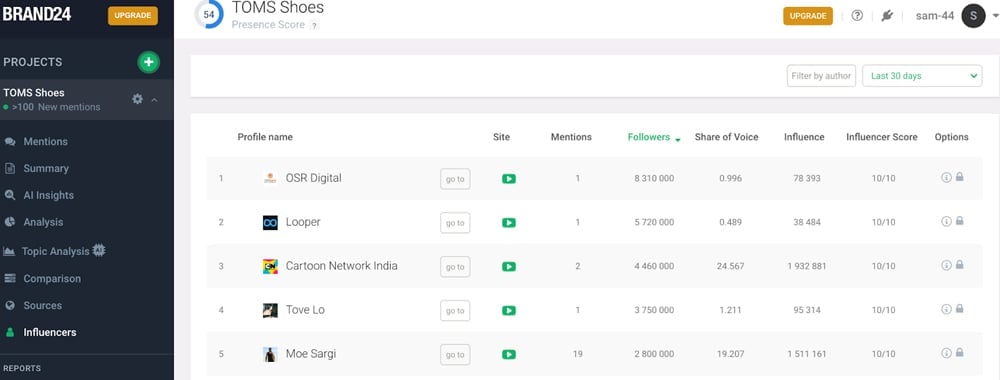
Task: Open the help question mark icon
Action: tap(857, 16)
